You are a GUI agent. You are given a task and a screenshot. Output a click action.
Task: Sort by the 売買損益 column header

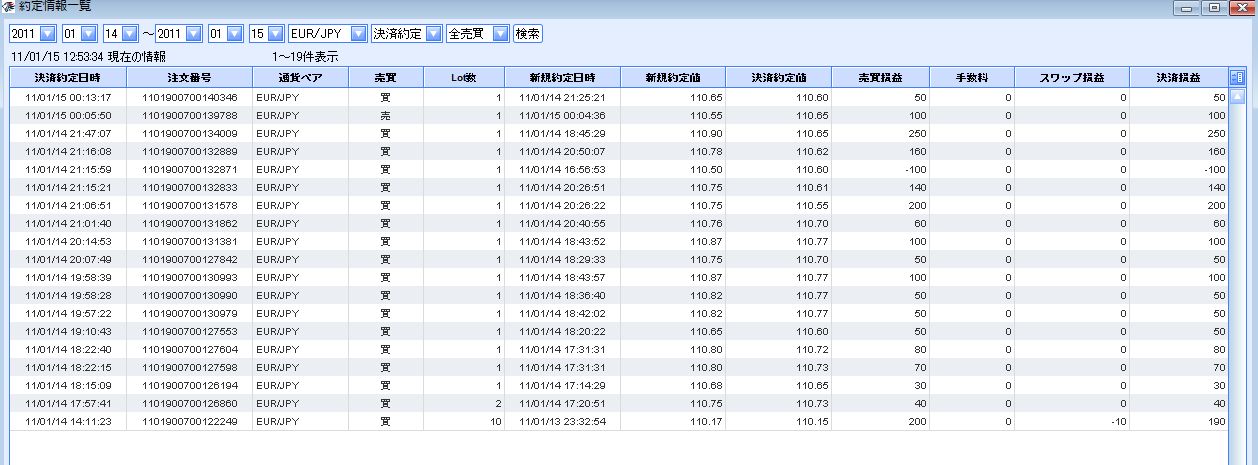[x=879, y=77]
